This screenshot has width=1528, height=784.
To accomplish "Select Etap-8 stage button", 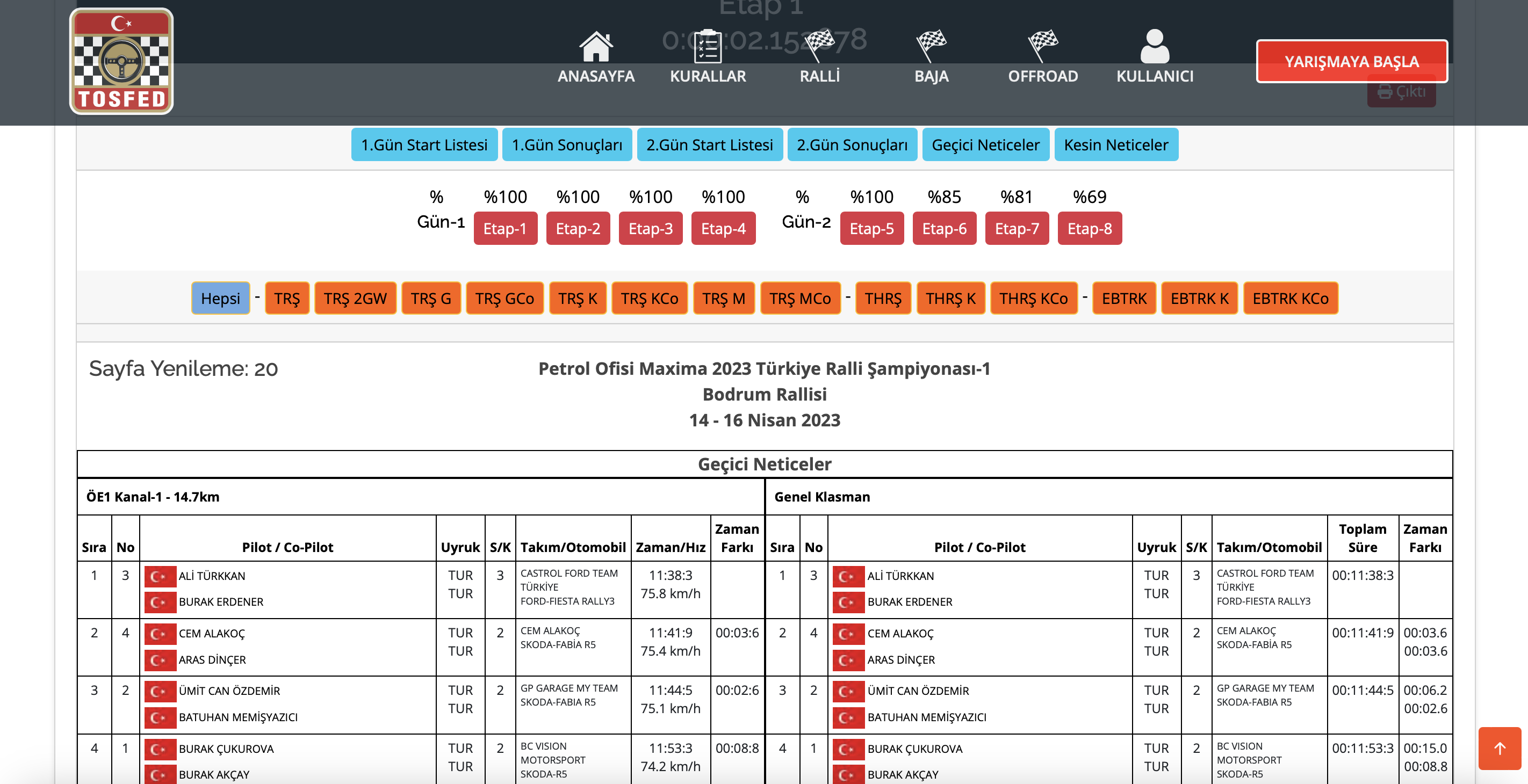I will pyautogui.click(x=1090, y=228).
